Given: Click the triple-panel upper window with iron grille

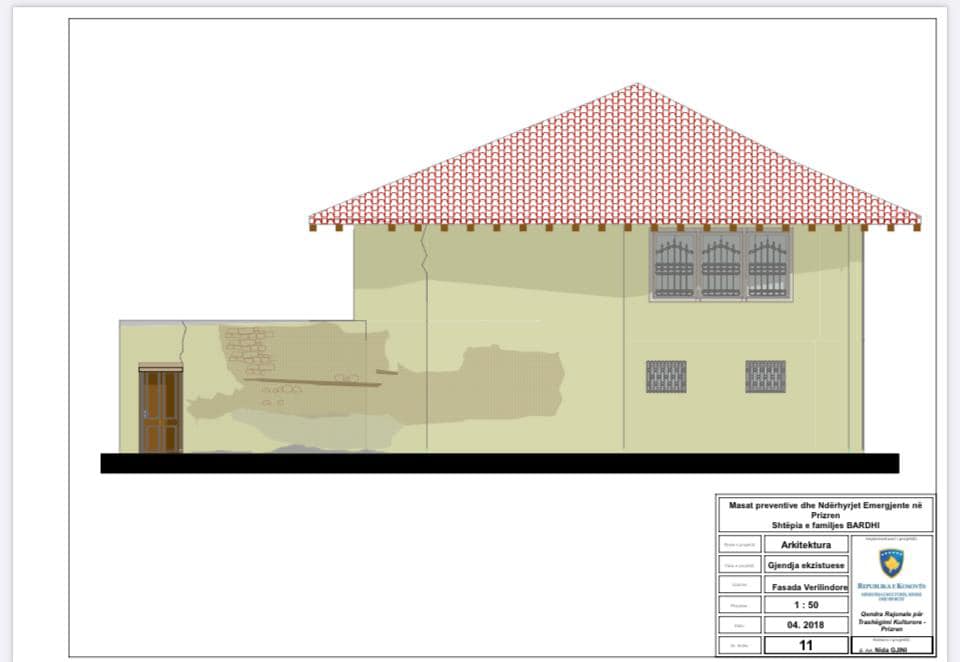Looking at the screenshot, I should pos(721,265).
